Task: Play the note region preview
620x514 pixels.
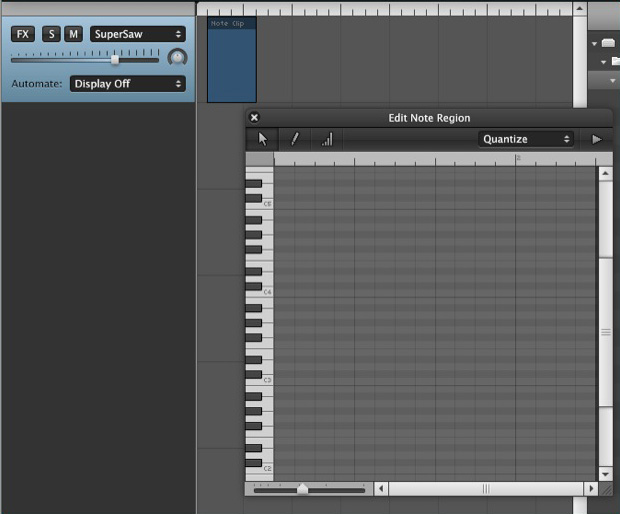Action: coord(596,139)
